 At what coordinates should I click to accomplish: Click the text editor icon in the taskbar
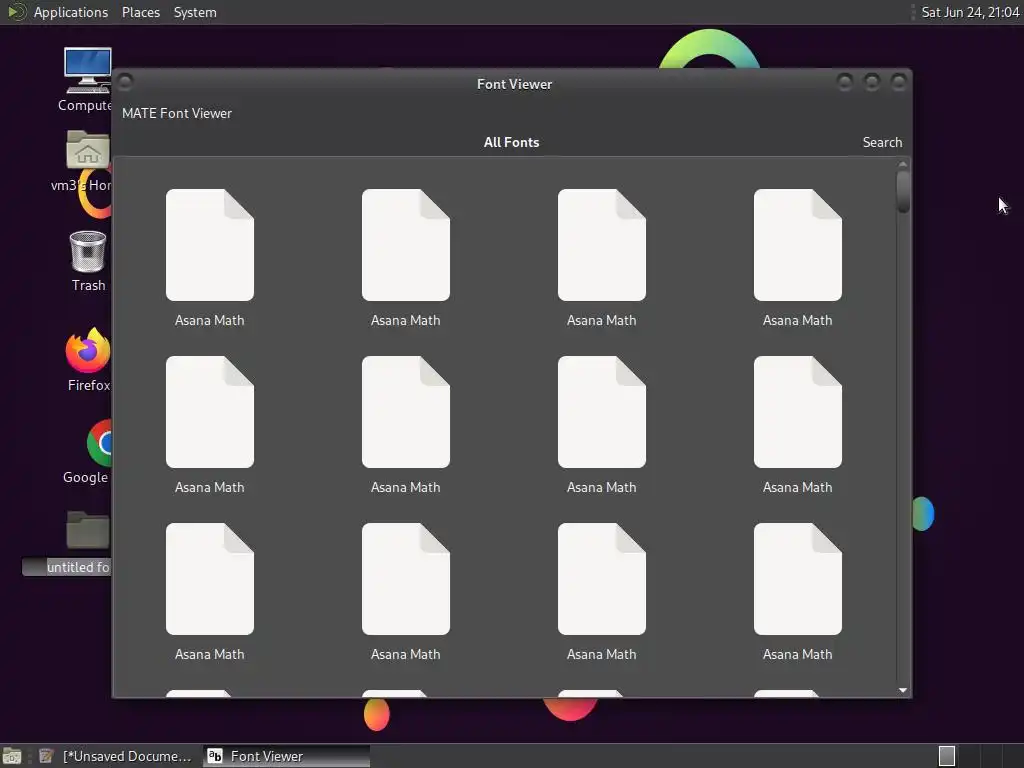pyautogui.click(x=46, y=756)
